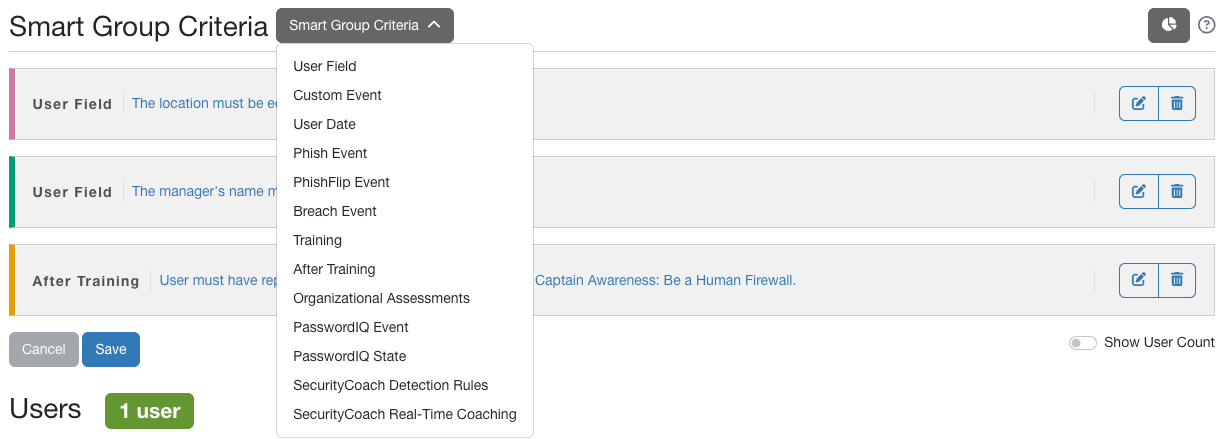Viewport: 1226px width, 439px height.
Task: Delete the manager's name criterion
Action: (1177, 191)
